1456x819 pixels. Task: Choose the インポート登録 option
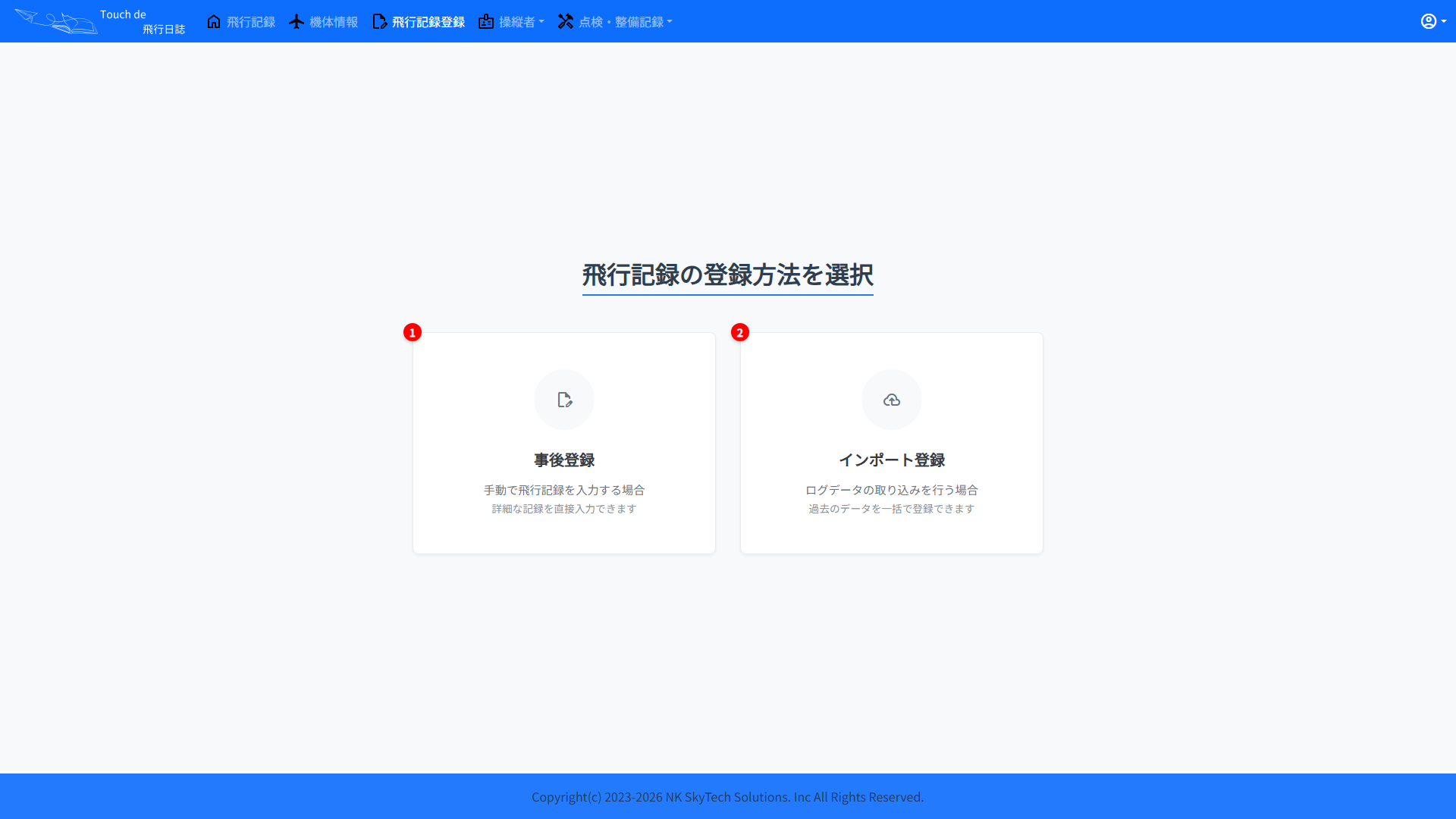pos(892,442)
